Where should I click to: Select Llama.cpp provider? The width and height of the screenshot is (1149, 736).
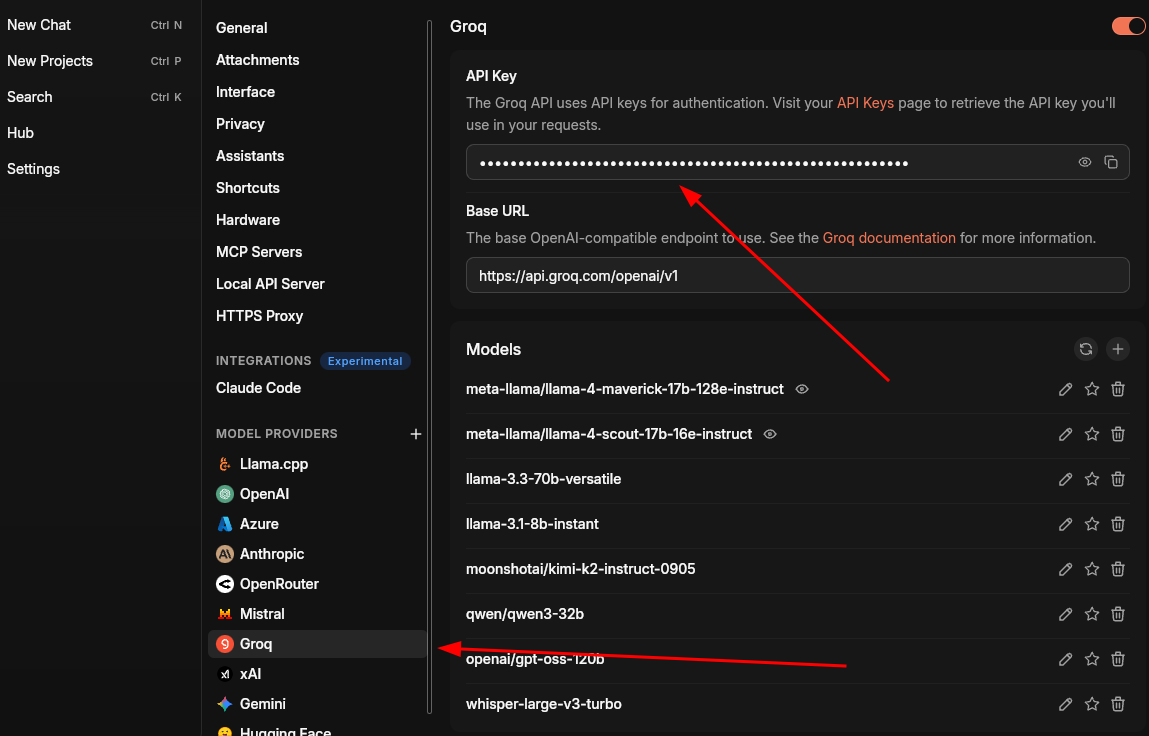pyautogui.click(x=317, y=464)
